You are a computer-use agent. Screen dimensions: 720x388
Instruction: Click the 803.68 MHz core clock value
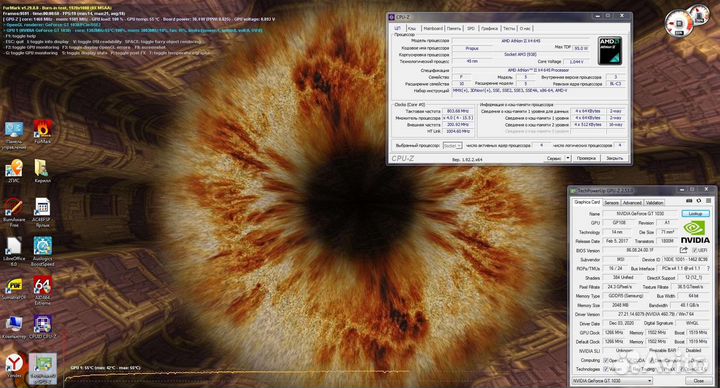457,111
